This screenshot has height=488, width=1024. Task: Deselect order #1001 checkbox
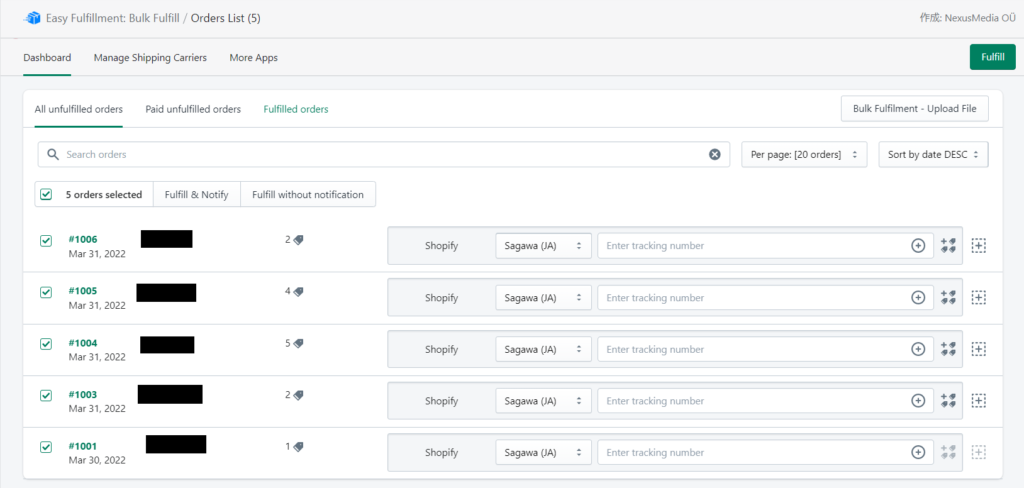46,447
